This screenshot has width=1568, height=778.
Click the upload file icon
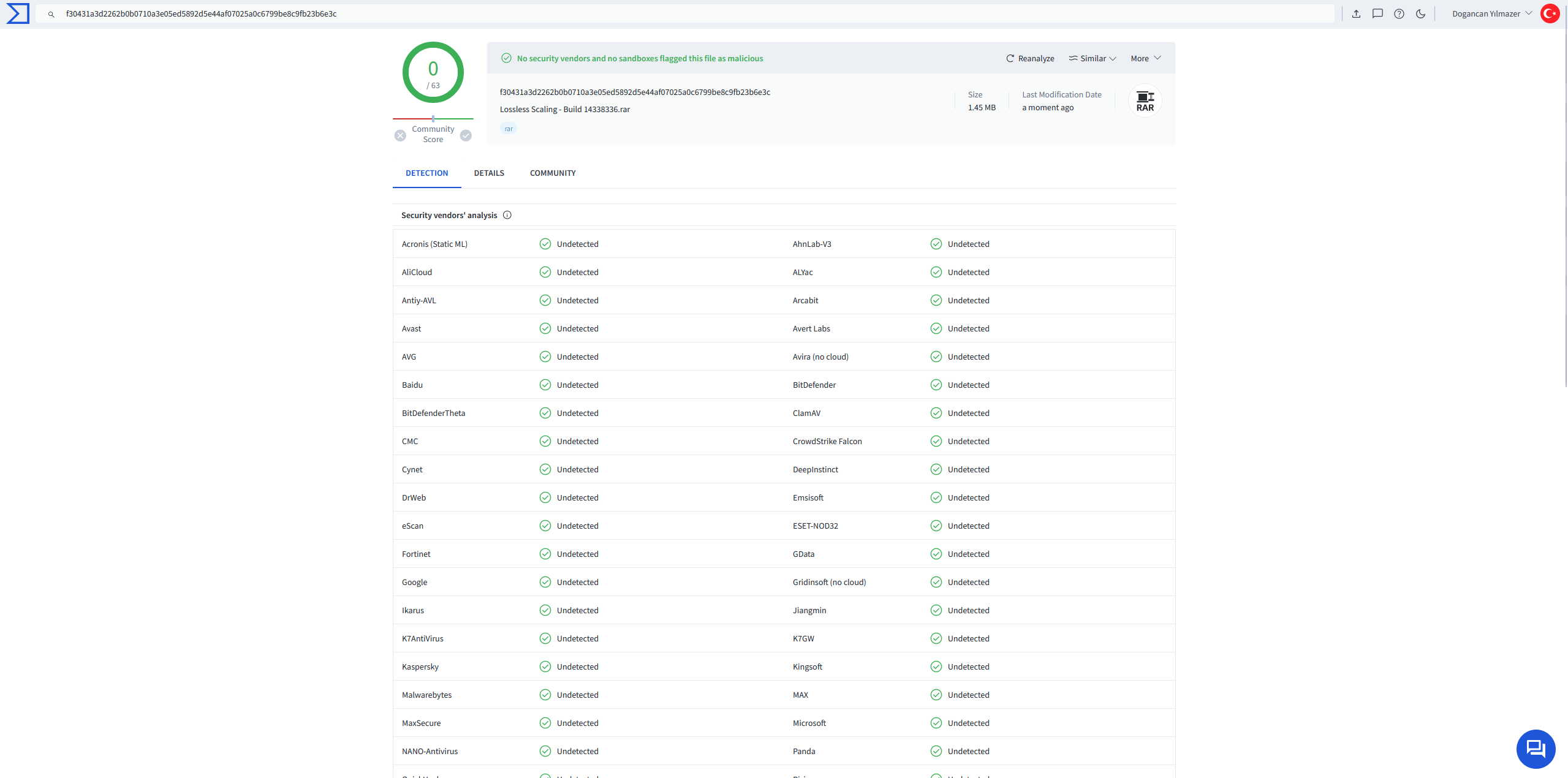(x=1356, y=13)
